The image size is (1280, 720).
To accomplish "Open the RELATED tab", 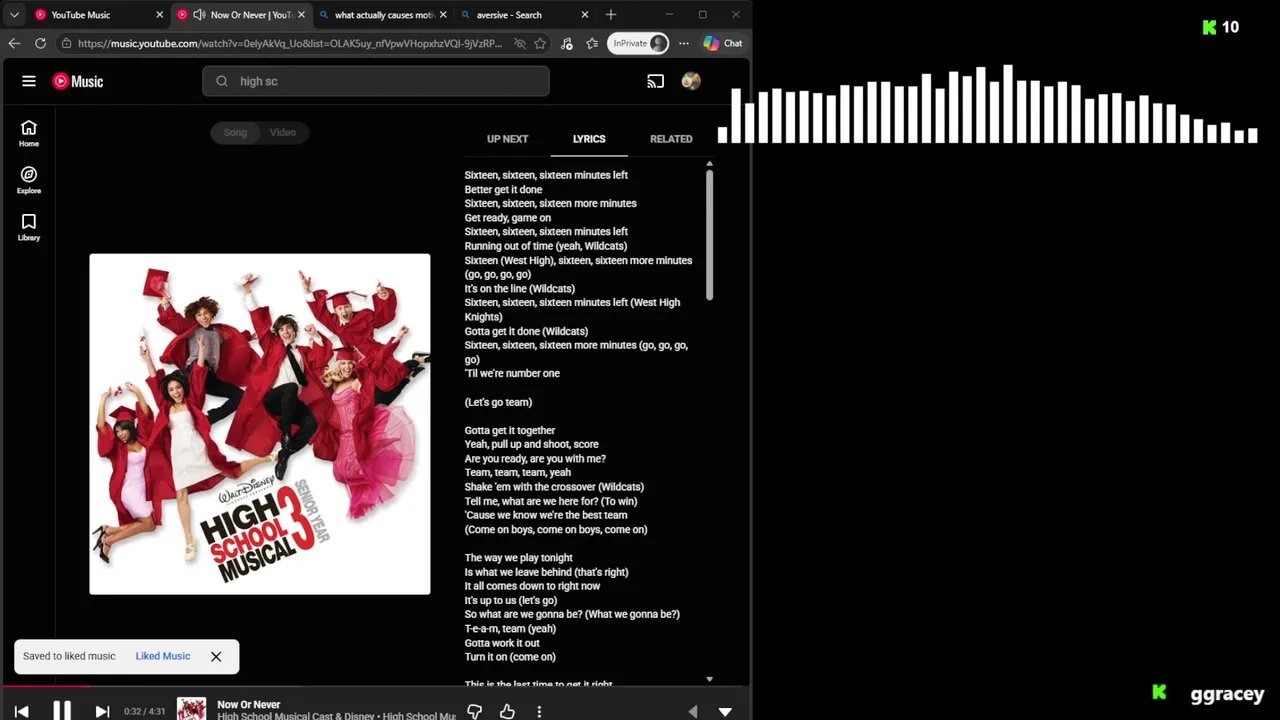I will [671, 139].
